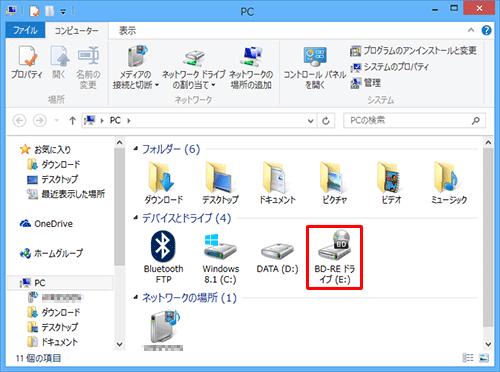Collapse the デバイスとドライブ (4) group

136,218
